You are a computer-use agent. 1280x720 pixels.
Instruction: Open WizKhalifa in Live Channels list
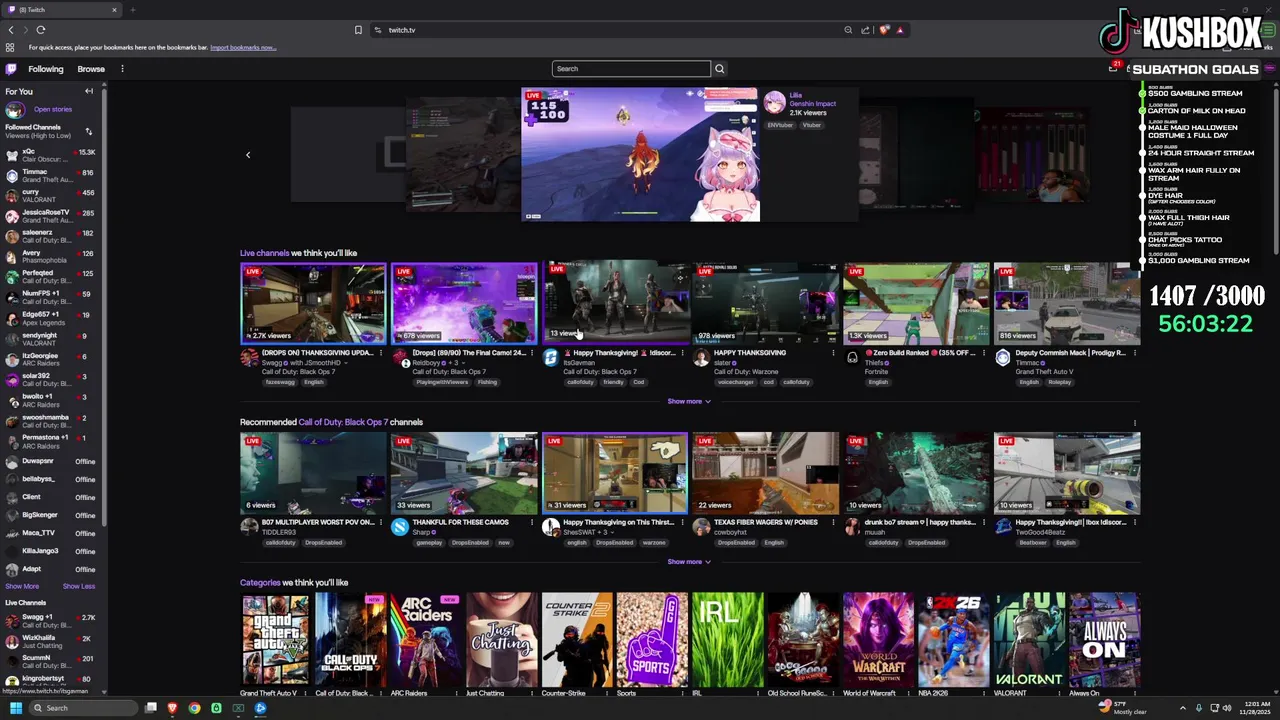50,641
